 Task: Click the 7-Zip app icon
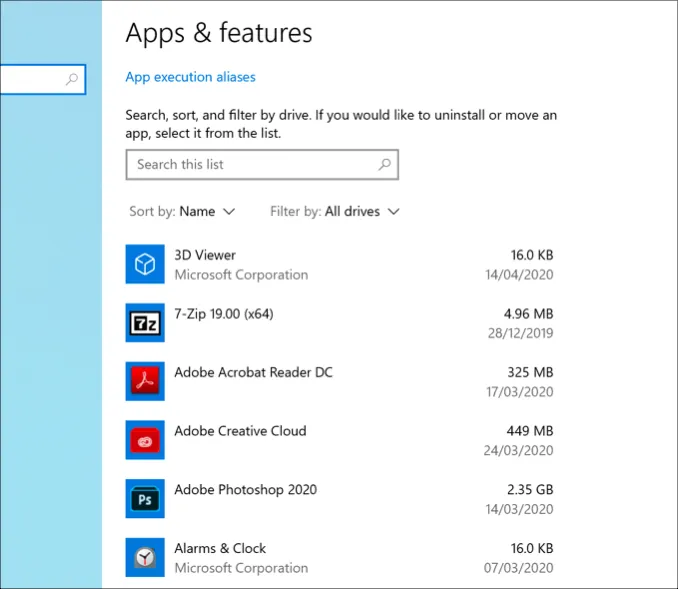coord(145,323)
